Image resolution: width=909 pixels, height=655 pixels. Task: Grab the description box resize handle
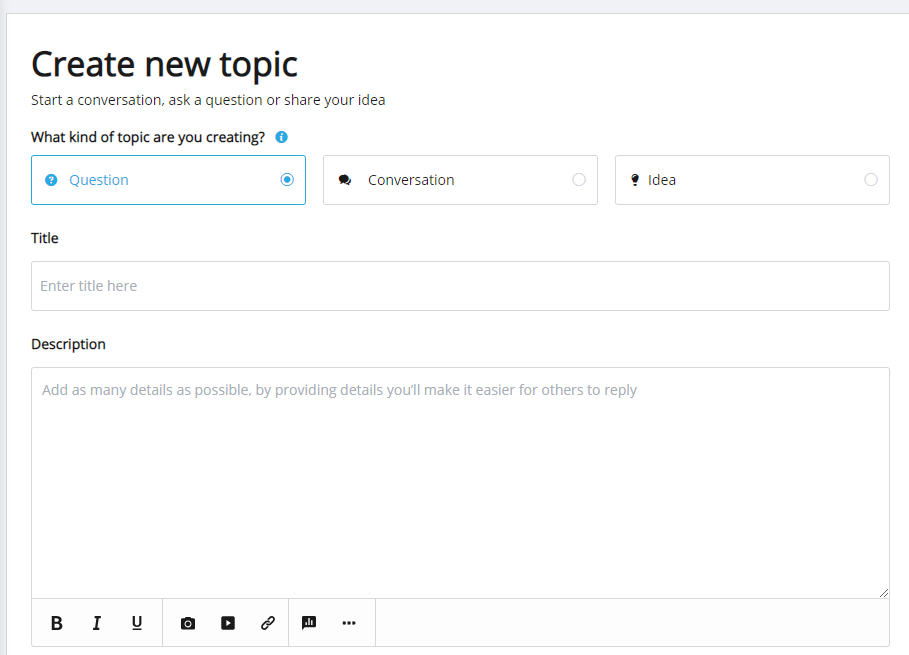tap(883, 593)
